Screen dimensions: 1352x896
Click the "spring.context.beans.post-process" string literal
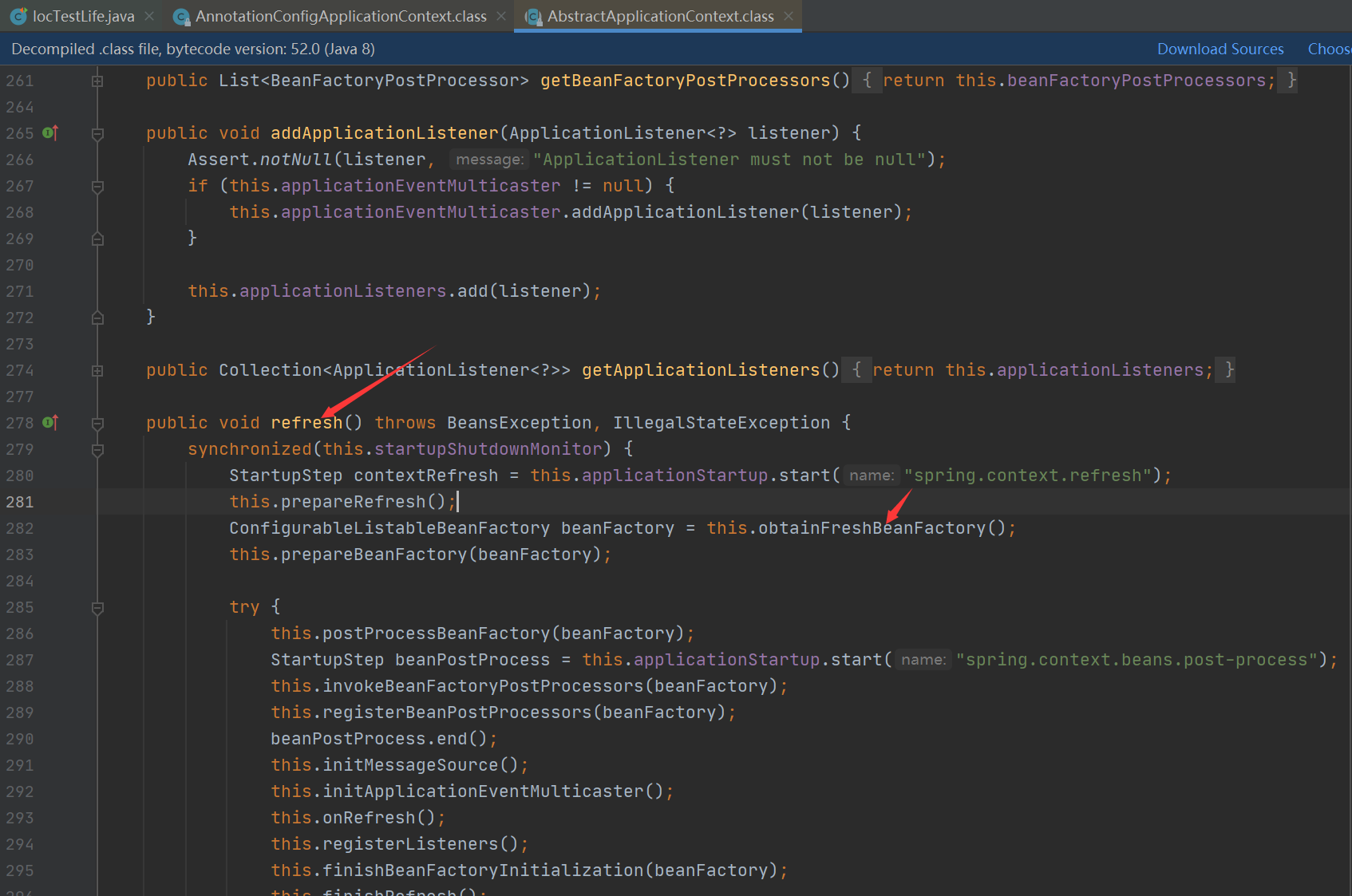pos(1137,660)
